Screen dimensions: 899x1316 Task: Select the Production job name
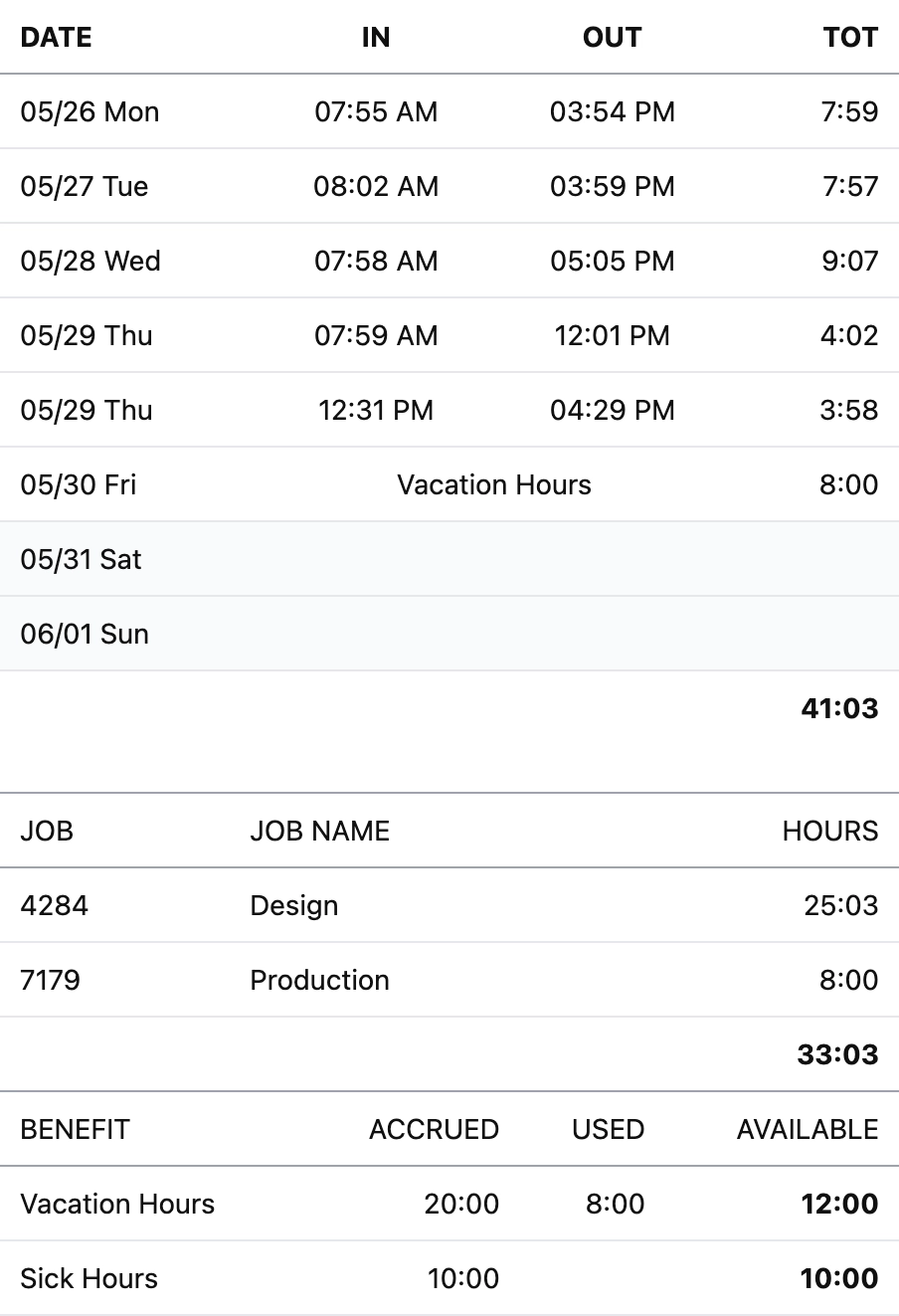click(x=319, y=980)
